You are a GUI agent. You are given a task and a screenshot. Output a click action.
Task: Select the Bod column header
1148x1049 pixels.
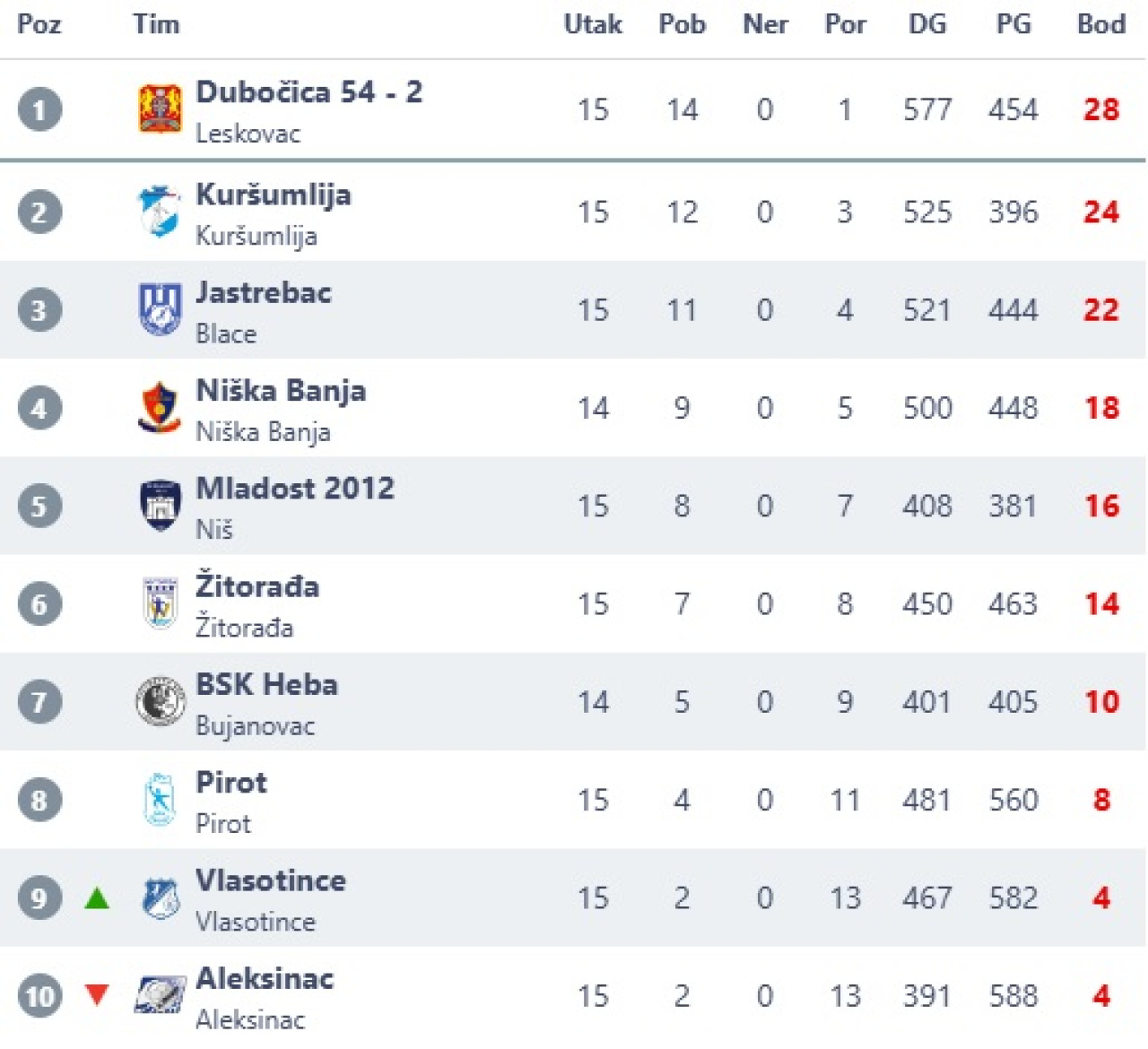click(x=1100, y=24)
